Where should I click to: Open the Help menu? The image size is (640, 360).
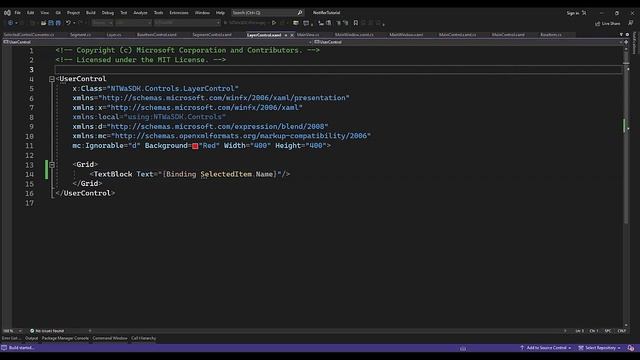pos(220,13)
